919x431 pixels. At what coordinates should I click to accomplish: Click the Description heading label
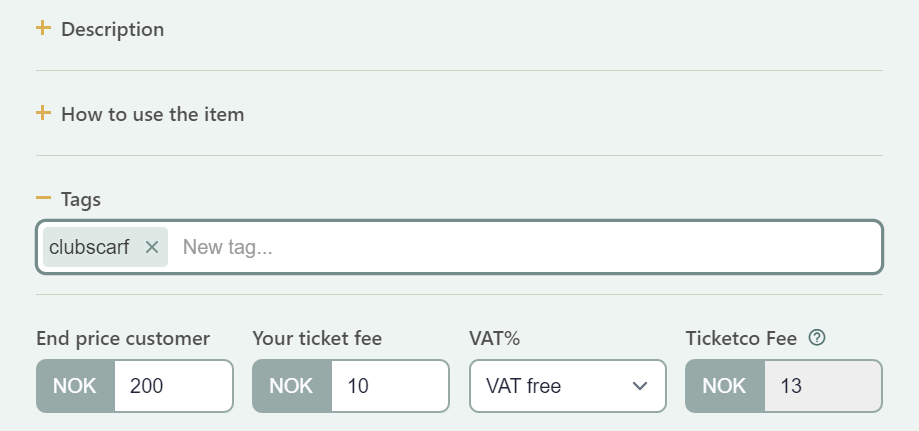[x=113, y=29]
